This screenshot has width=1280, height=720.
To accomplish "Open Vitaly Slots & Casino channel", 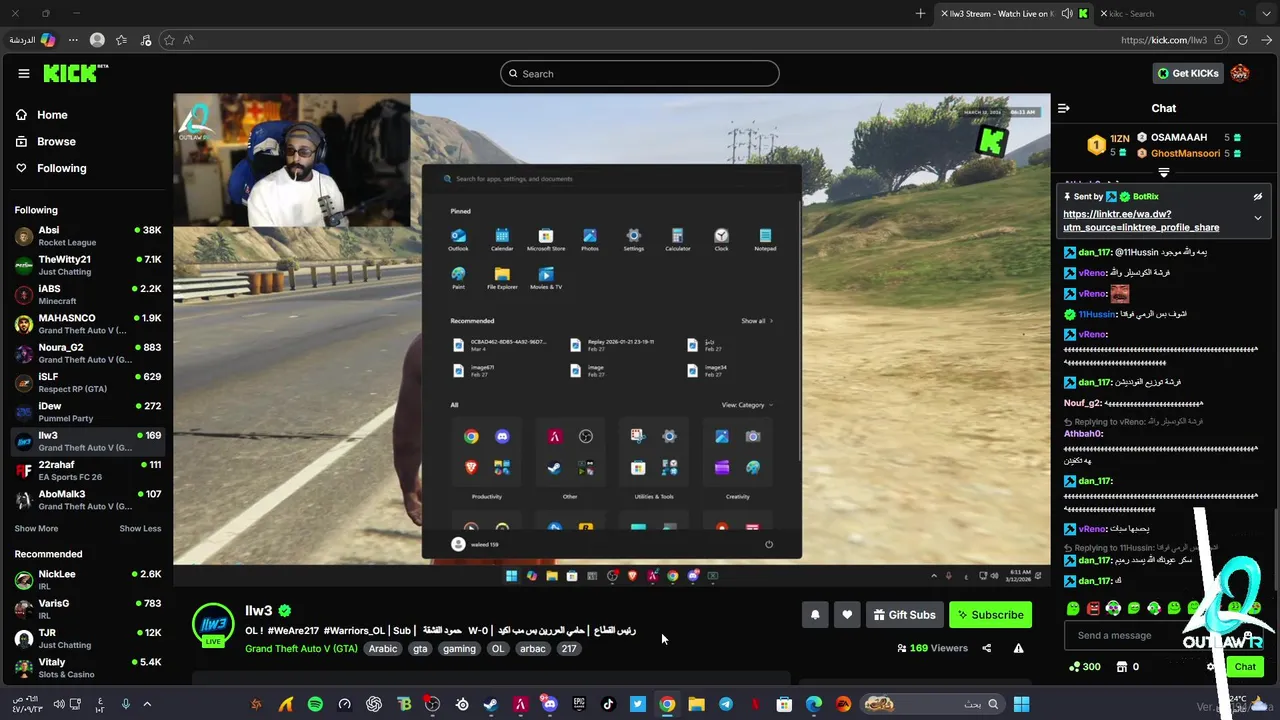I will (87, 668).
